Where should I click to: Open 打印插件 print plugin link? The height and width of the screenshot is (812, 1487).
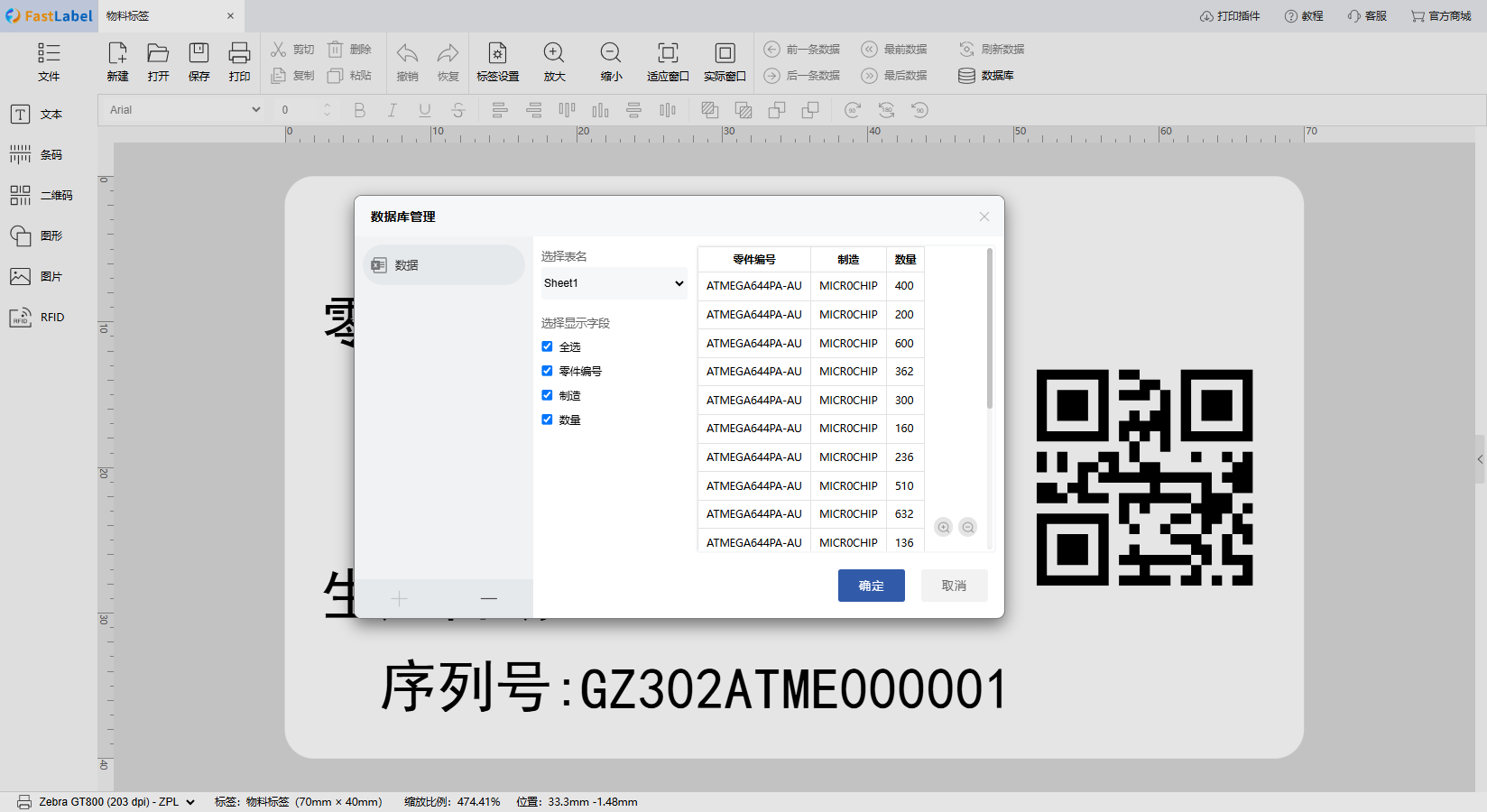pyautogui.click(x=1230, y=16)
